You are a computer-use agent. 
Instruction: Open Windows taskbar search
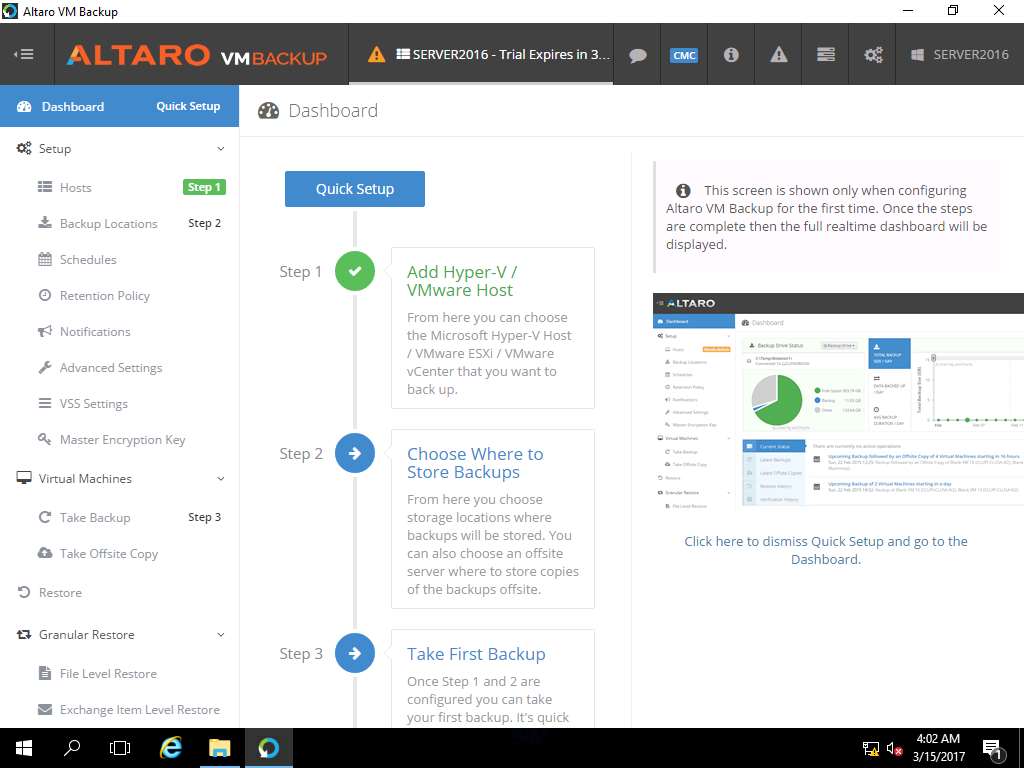[72, 748]
